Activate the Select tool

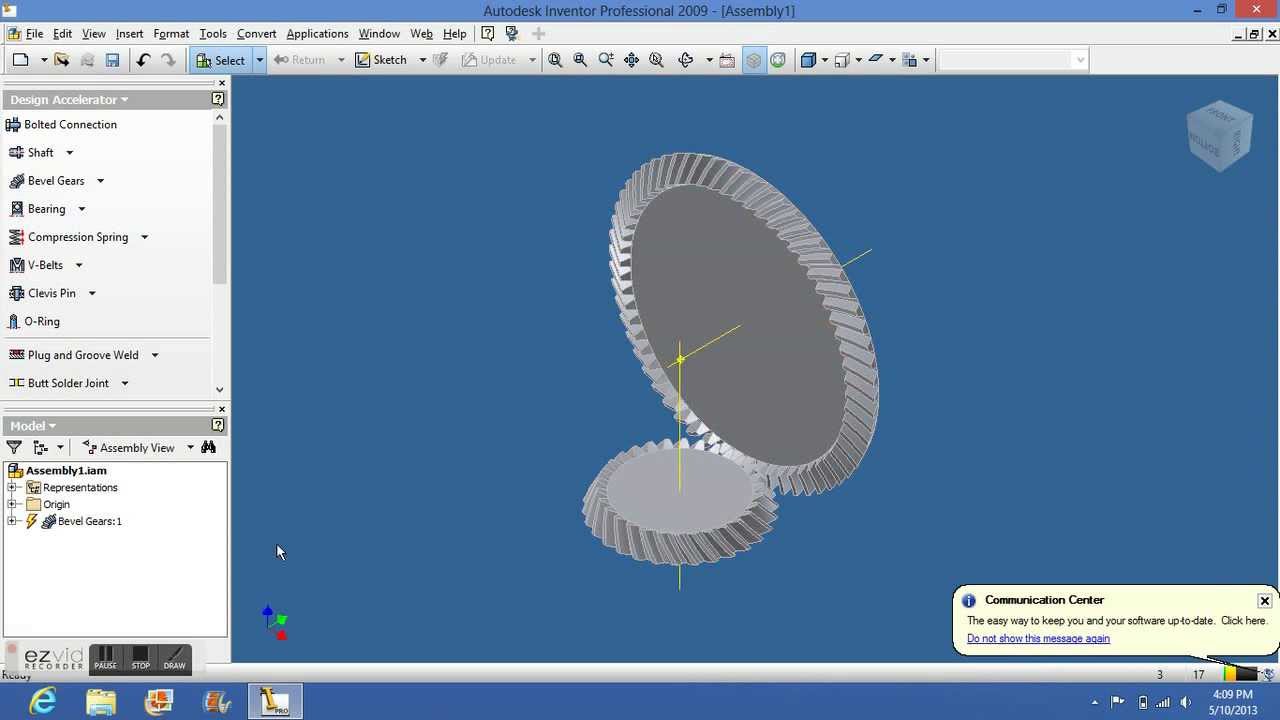coord(221,60)
